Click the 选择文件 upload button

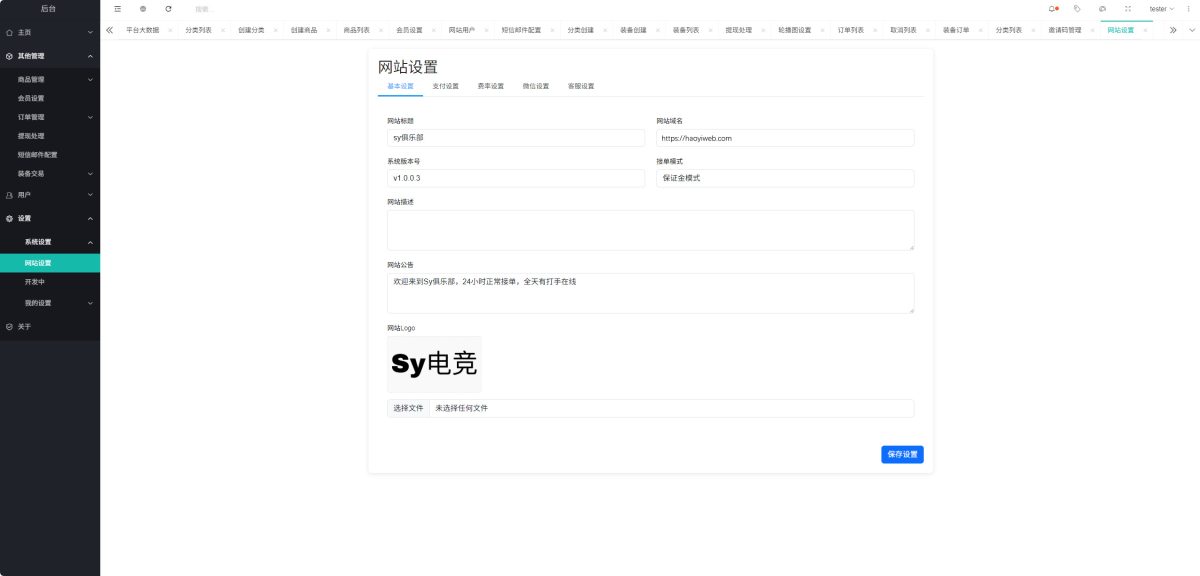pyautogui.click(x=408, y=408)
